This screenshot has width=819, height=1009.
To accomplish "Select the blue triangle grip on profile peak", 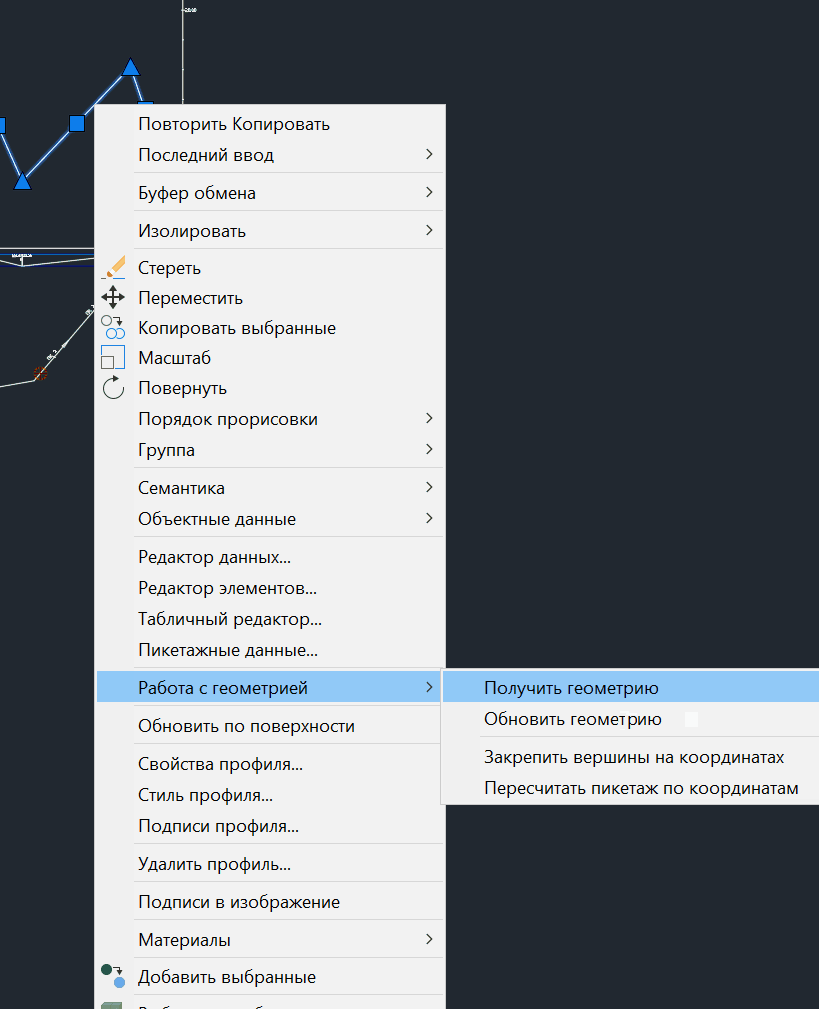I will coord(130,68).
